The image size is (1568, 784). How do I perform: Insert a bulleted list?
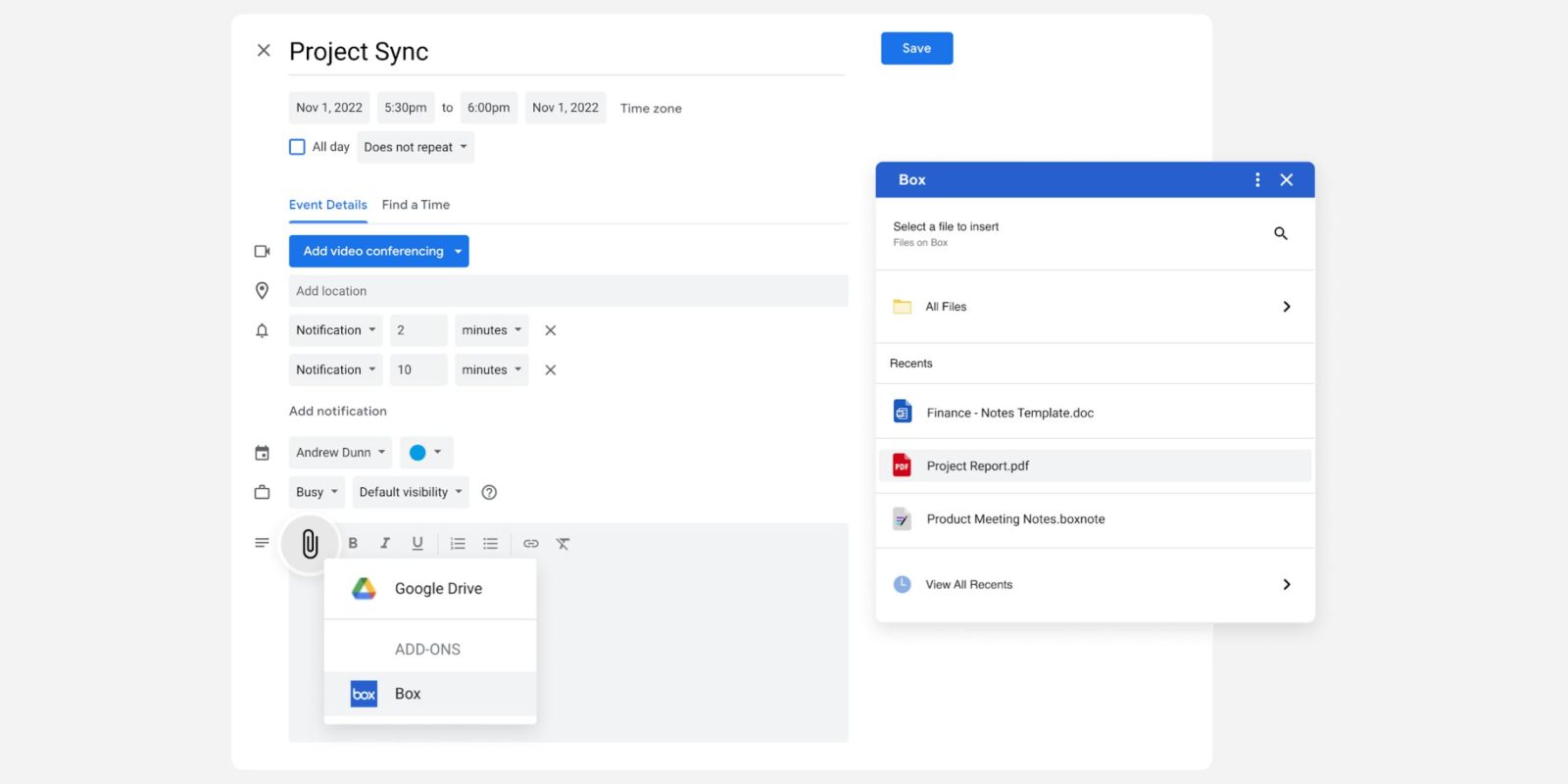pyautogui.click(x=491, y=544)
